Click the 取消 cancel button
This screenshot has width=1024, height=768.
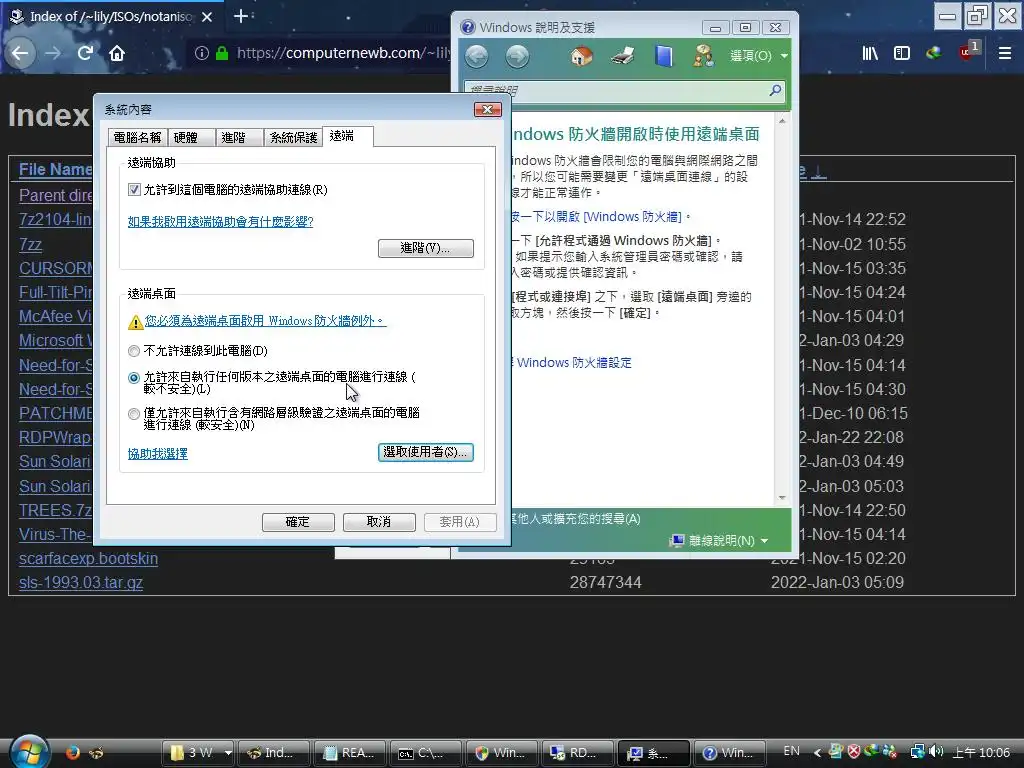click(379, 522)
